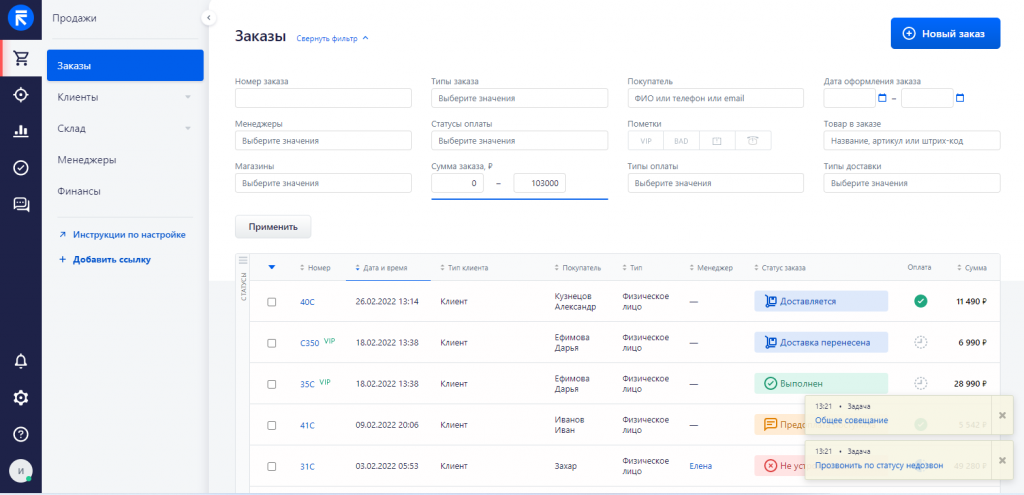Open the chat messages icon in sidebar
The width and height of the screenshot is (1024, 495).
(21, 204)
